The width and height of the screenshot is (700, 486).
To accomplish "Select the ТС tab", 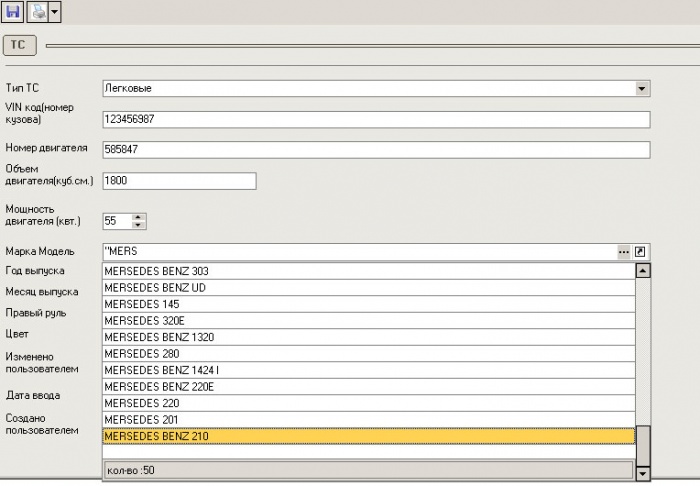I will tap(21, 45).
